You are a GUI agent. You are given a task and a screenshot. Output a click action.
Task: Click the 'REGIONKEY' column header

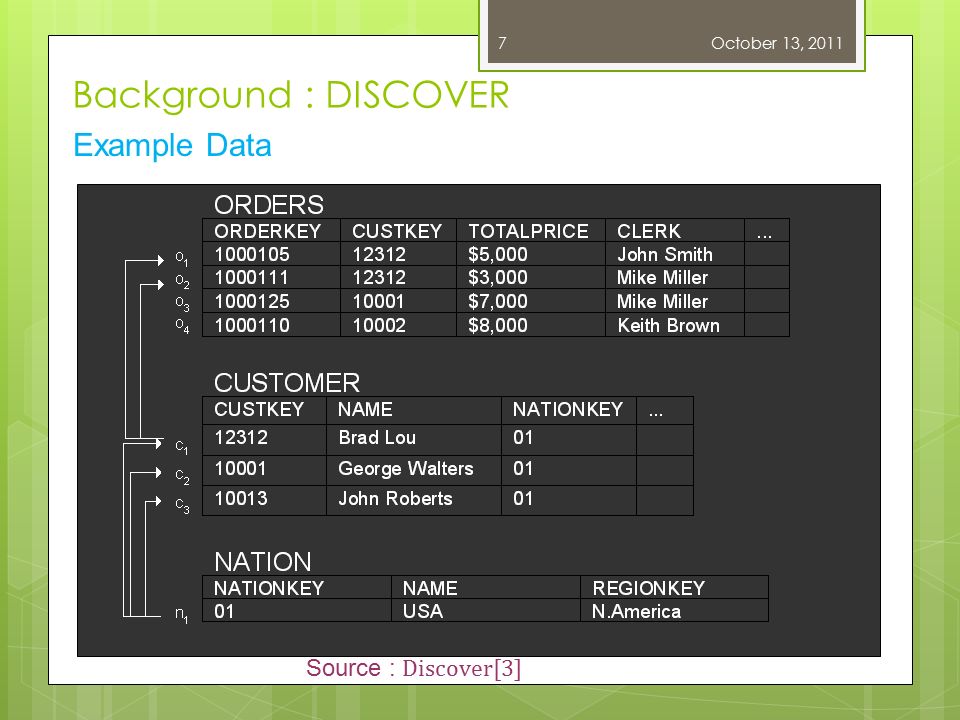point(648,588)
